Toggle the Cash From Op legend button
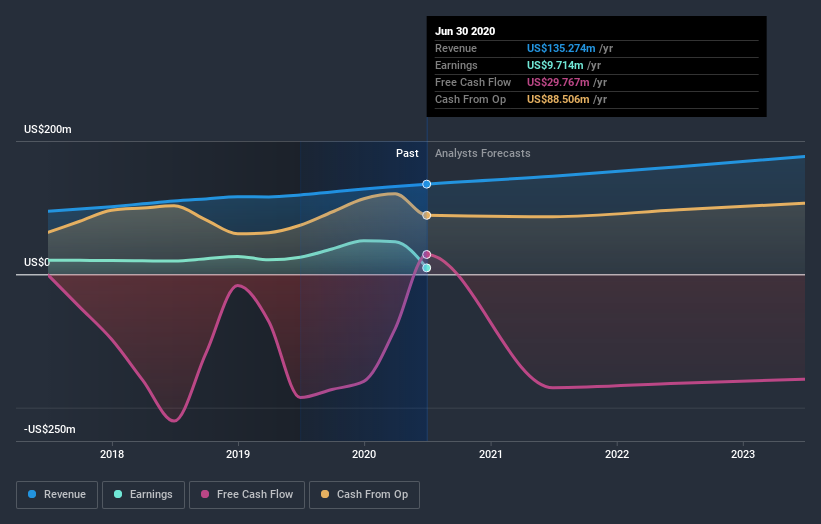Image resolution: width=821 pixels, height=524 pixels. 364,495
